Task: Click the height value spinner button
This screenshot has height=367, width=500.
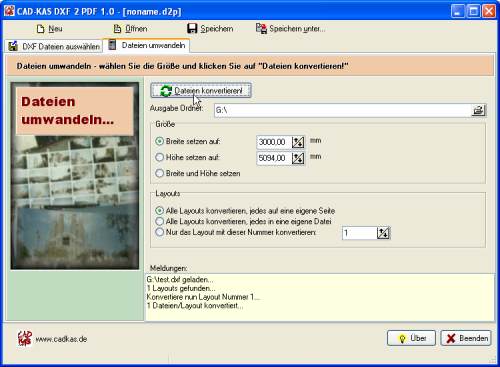Action: point(298,158)
